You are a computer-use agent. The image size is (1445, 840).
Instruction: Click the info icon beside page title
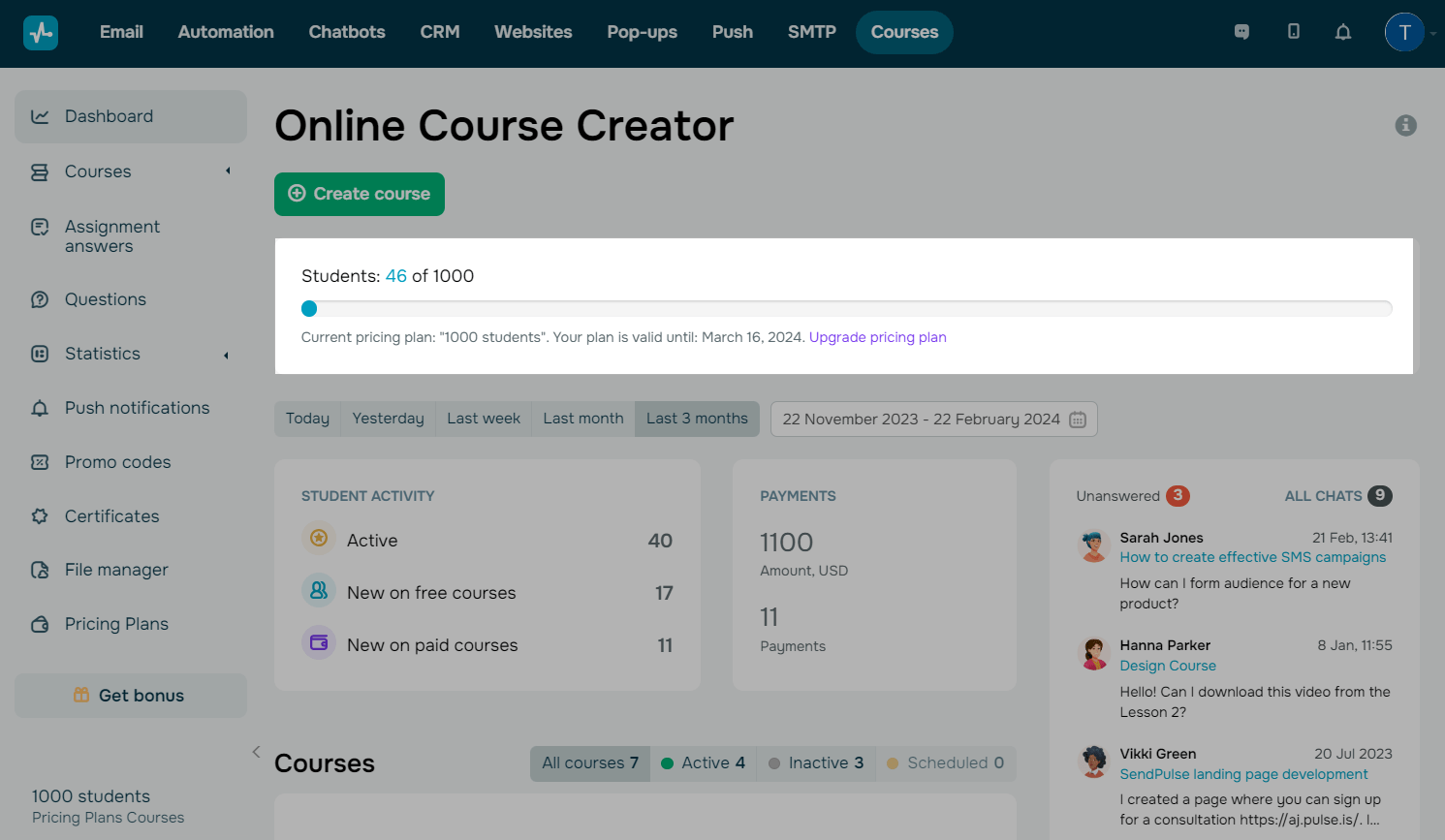pyautogui.click(x=1405, y=125)
